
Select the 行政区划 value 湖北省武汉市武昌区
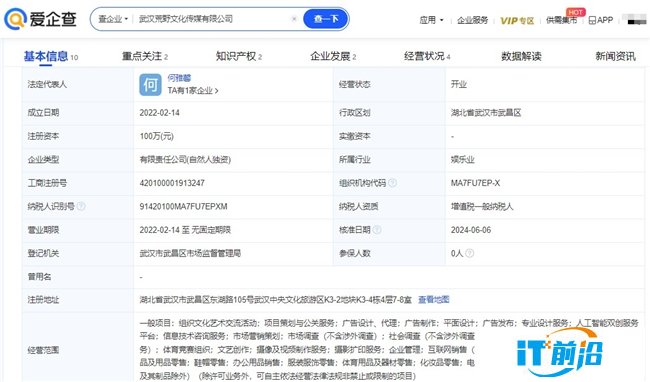(x=486, y=113)
